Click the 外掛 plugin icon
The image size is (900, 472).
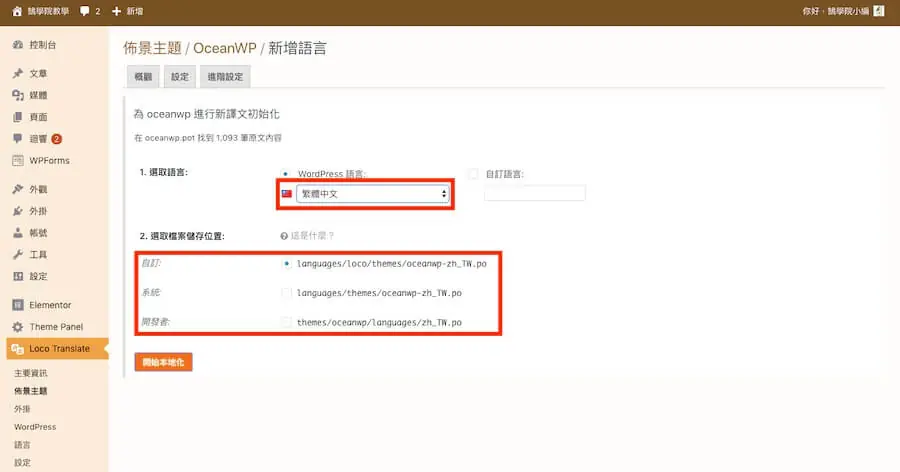click(x=18, y=211)
